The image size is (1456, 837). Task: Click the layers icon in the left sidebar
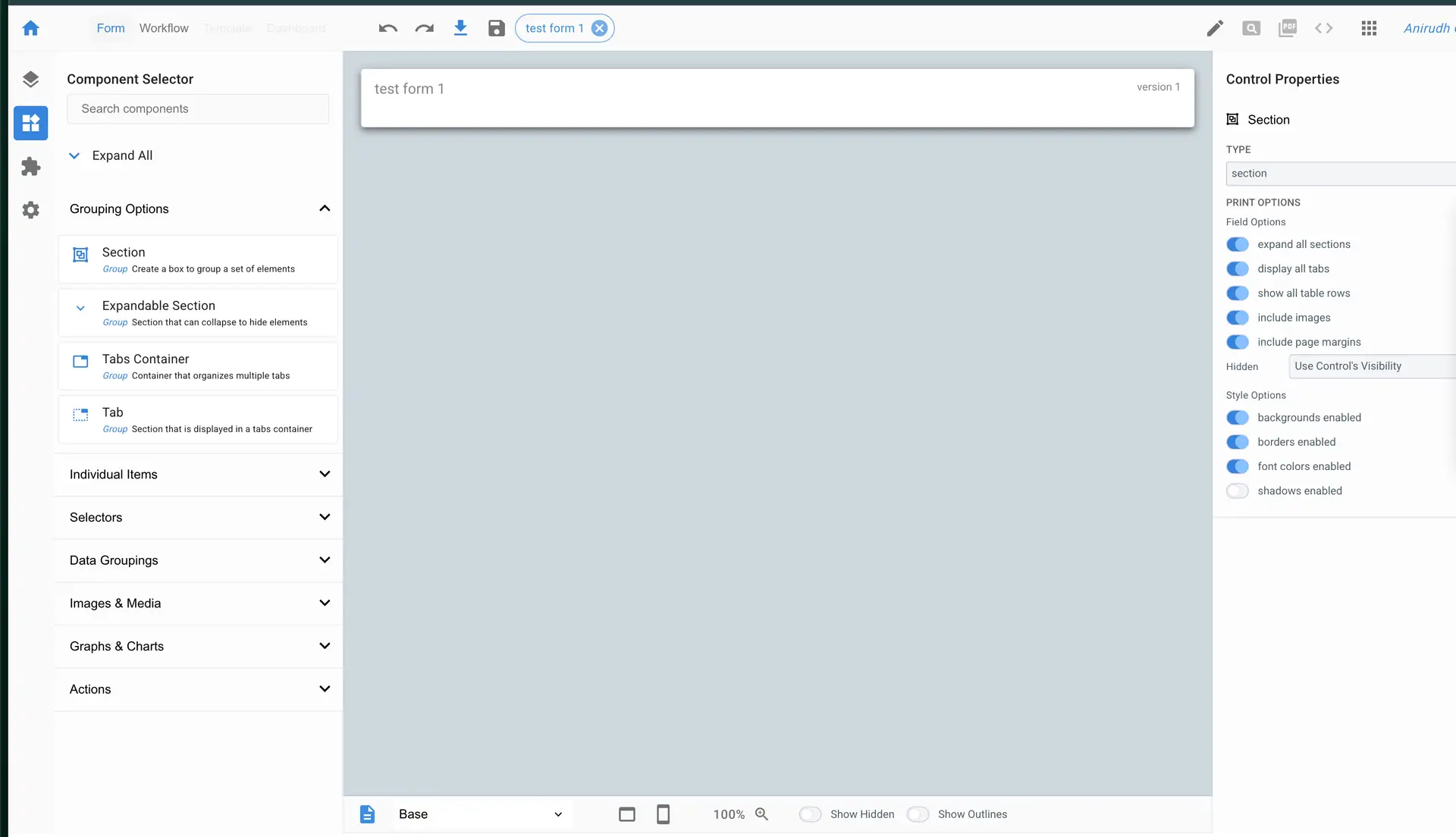point(30,79)
